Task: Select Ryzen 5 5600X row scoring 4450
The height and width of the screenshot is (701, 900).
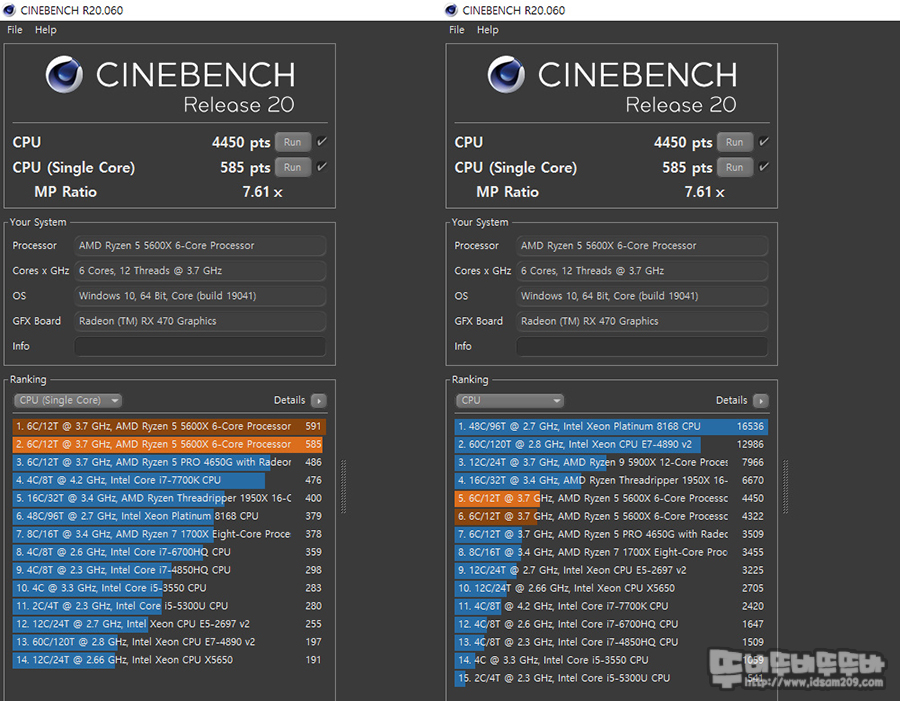Action: tap(611, 498)
